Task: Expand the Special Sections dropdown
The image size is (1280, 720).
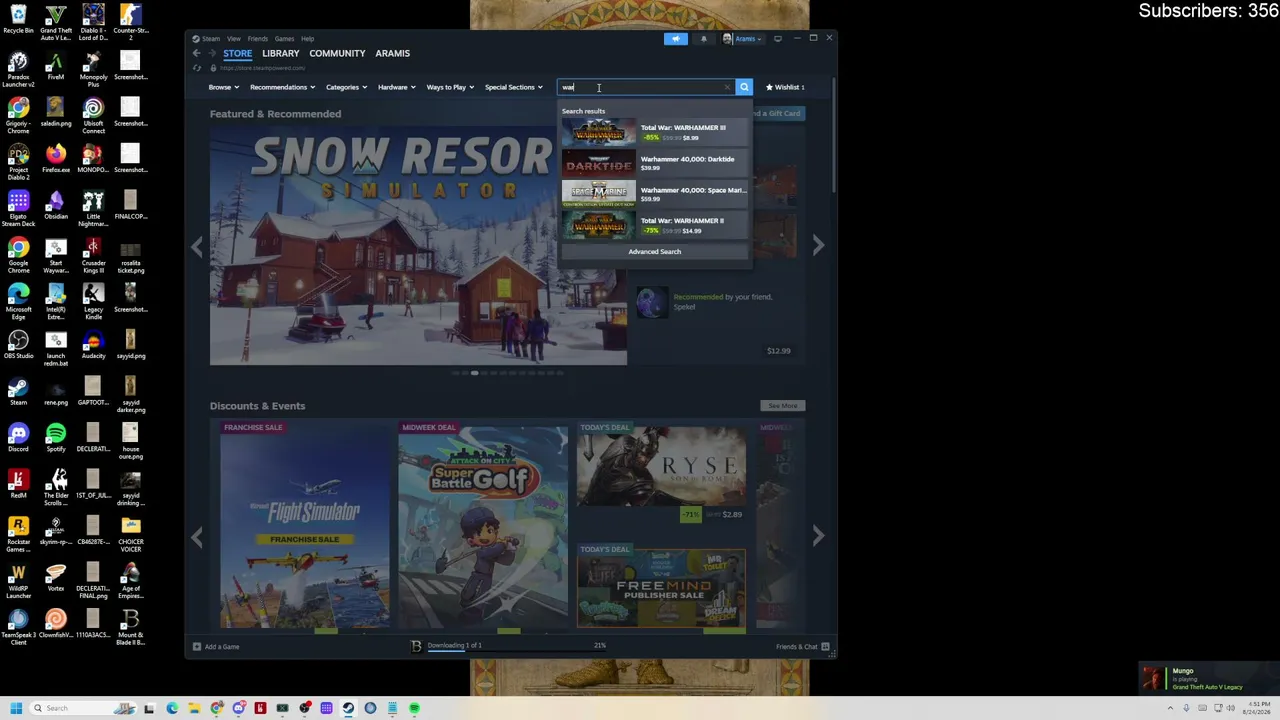Action: tap(513, 87)
